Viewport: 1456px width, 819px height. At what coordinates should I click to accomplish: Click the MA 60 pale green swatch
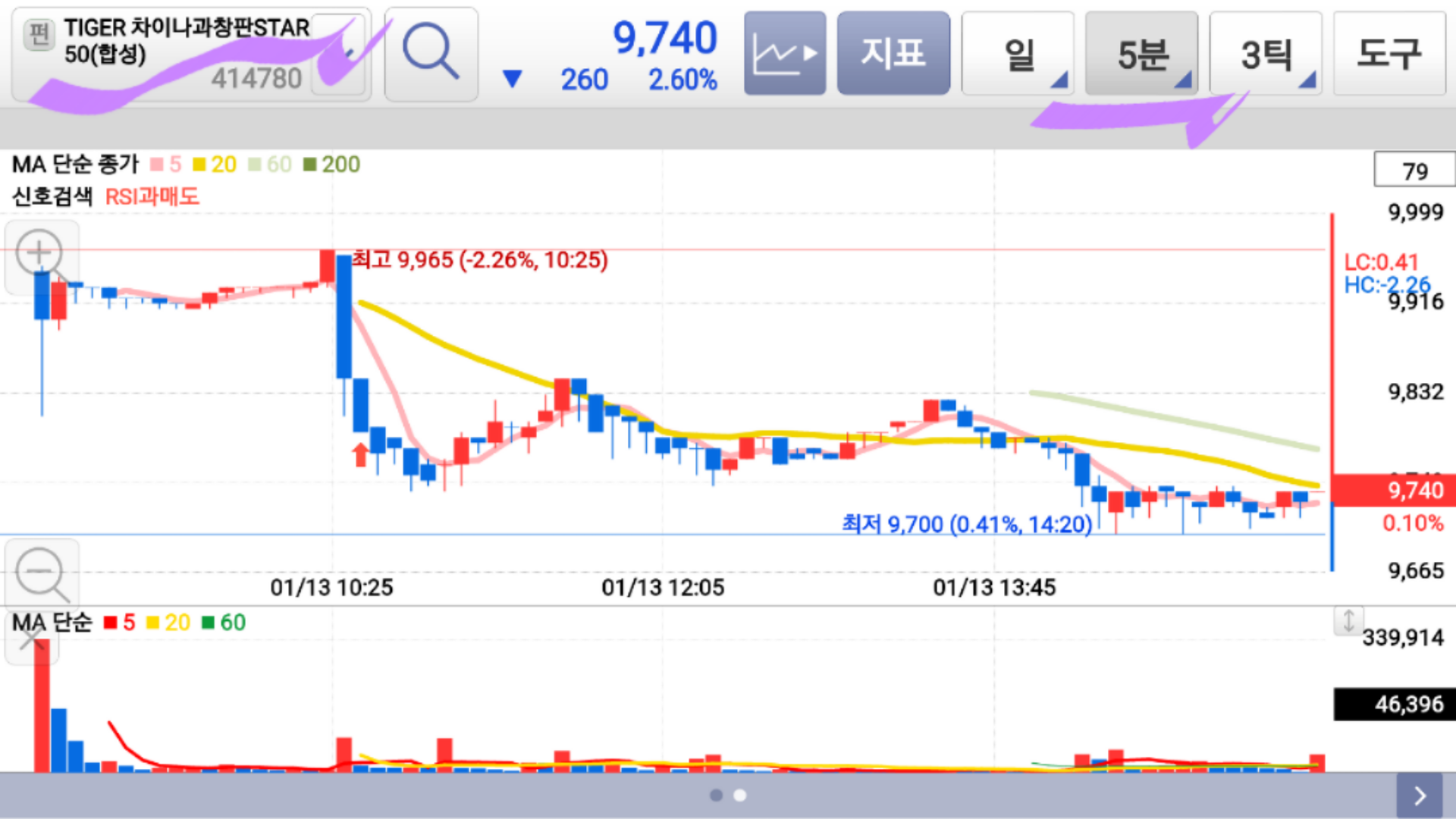click(255, 165)
